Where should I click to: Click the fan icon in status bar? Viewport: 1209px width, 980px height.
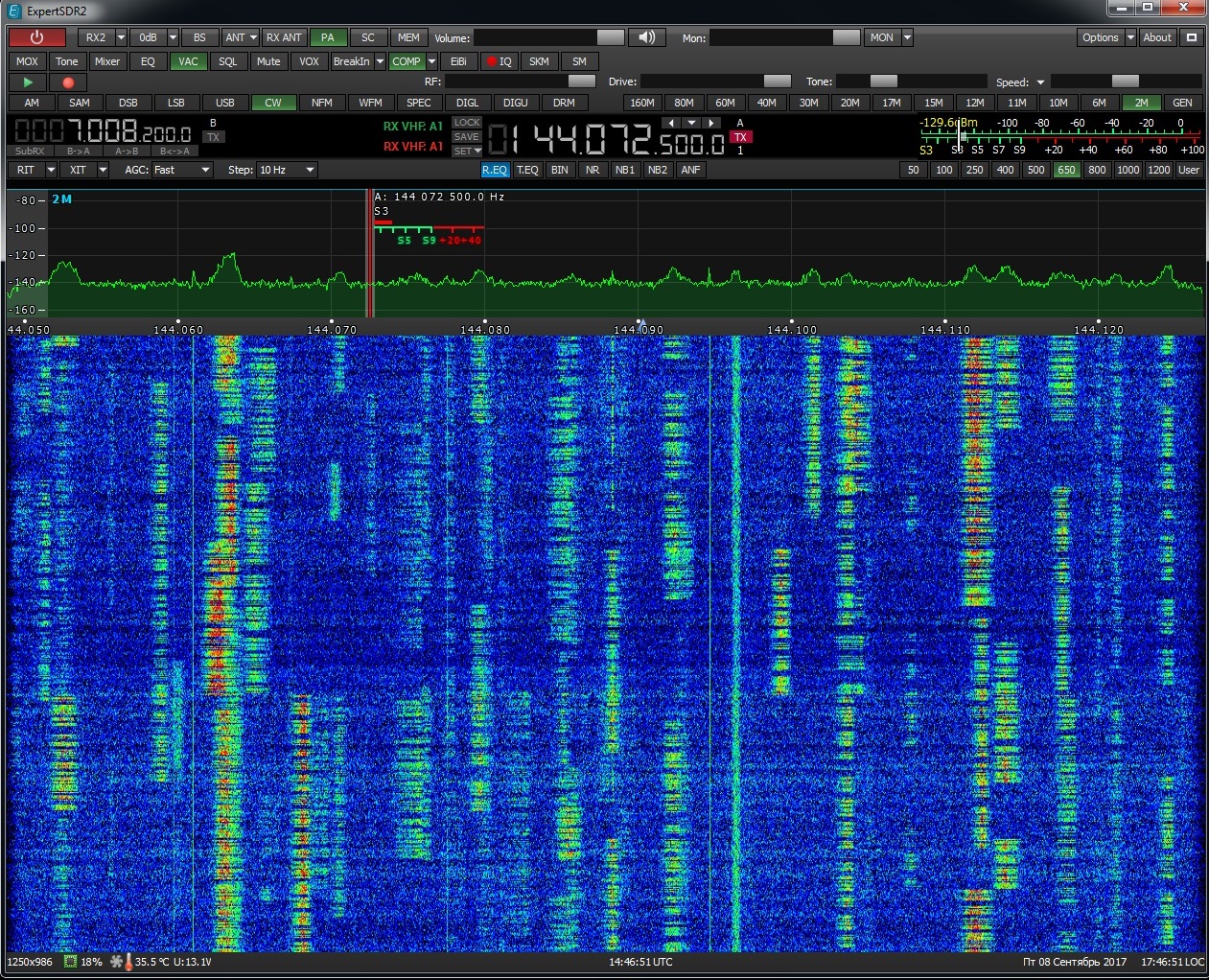117,961
